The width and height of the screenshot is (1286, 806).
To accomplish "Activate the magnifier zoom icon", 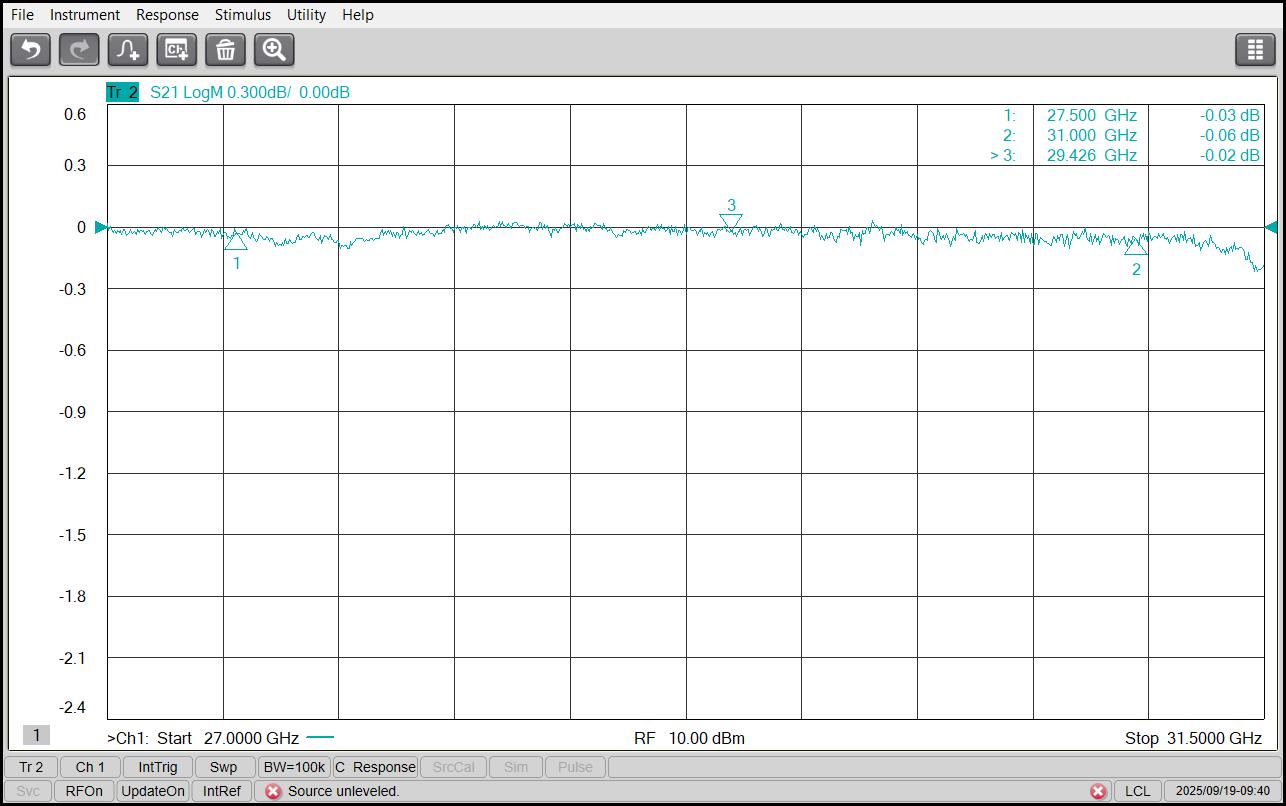I will pos(274,49).
